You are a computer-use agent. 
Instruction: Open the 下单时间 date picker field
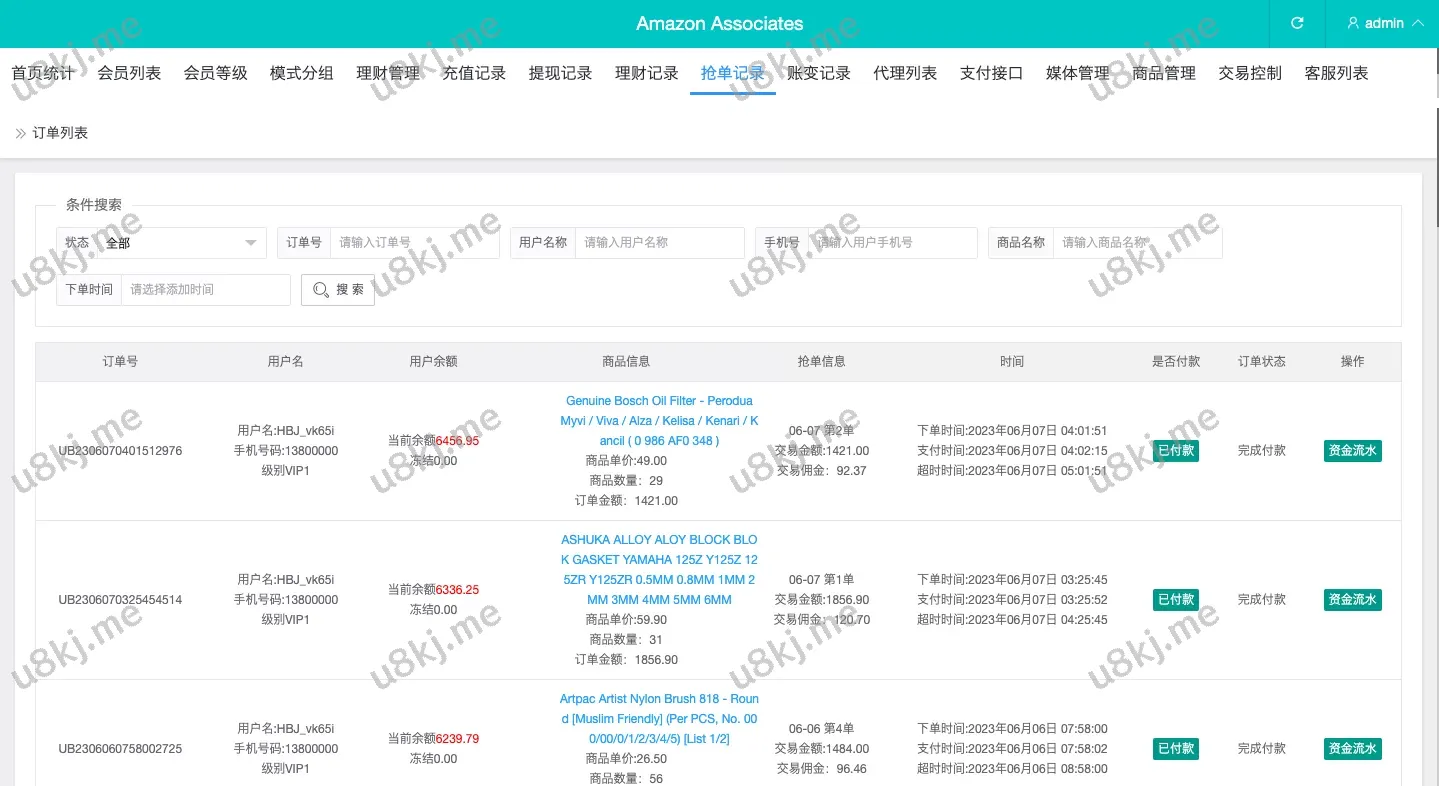[x=205, y=290]
